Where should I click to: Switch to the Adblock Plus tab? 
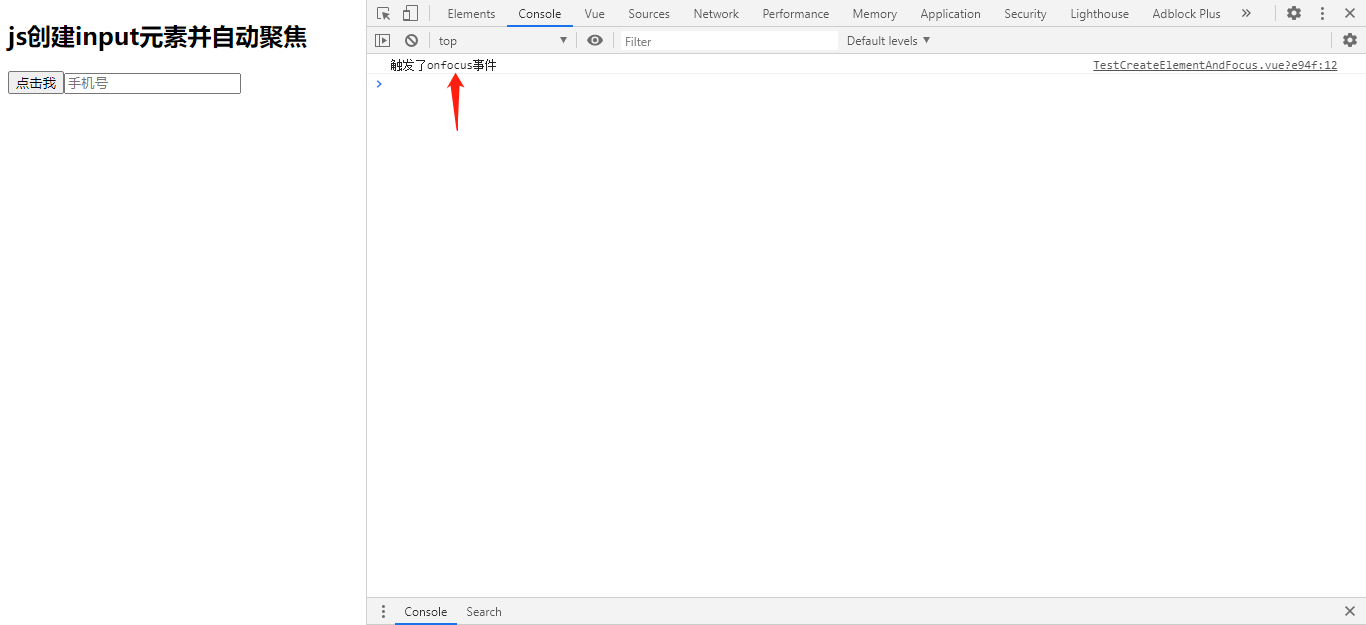pyautogui.click(x=1187, y=13)
